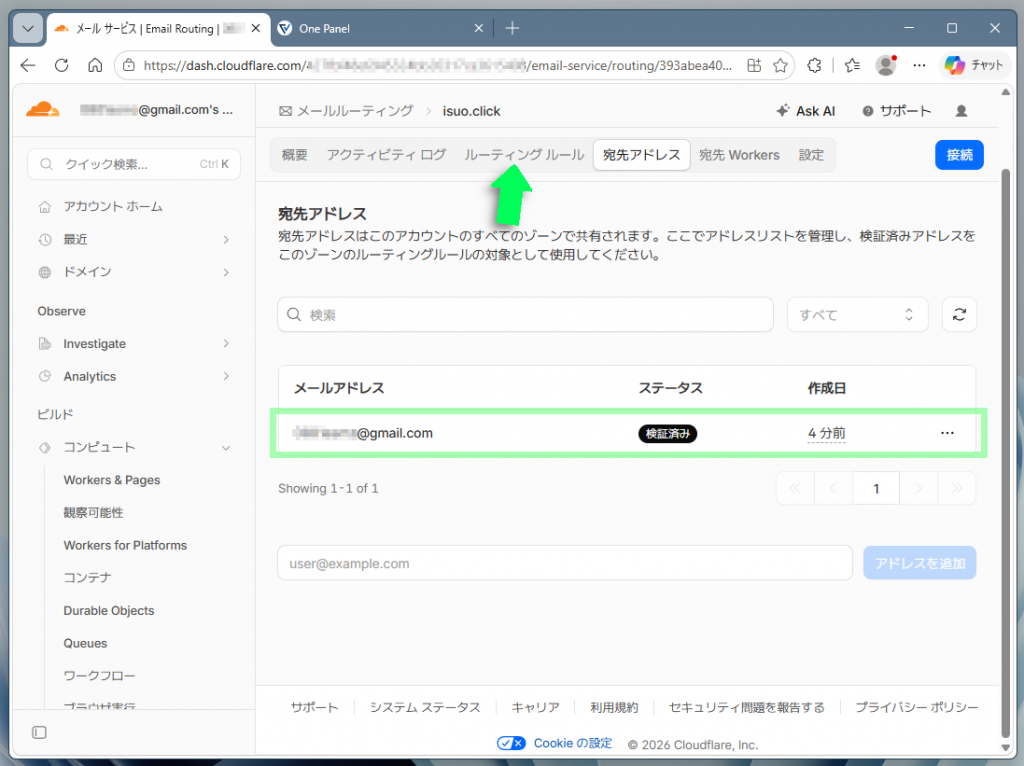Click the Investigate sidebar icon
The width and height of the screenshot is (1024, 766).
coord(44,343)
